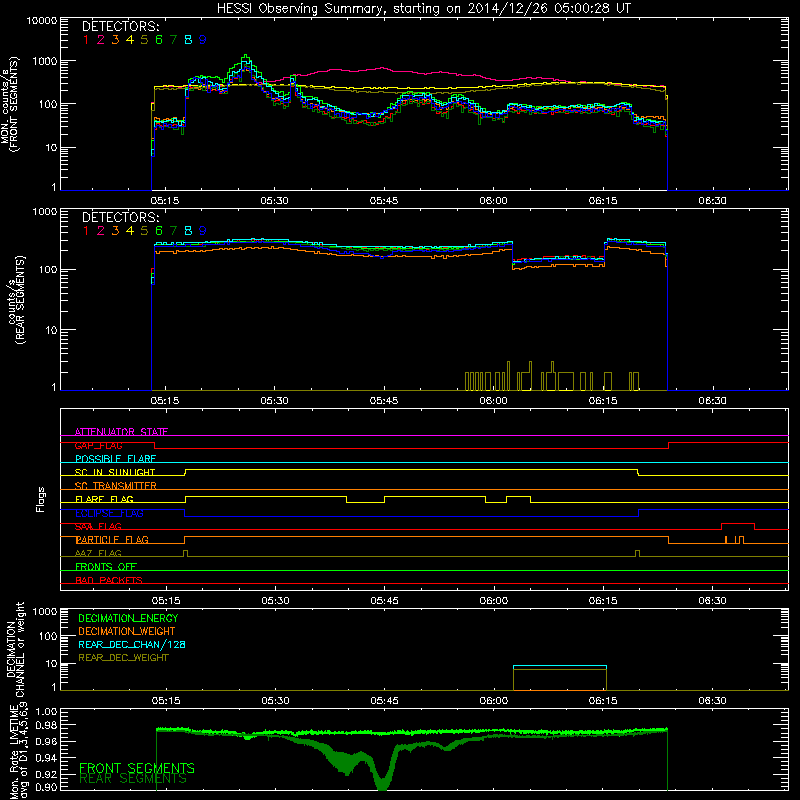Select red detector 1 in front segments legend

(x=86, y=40)
